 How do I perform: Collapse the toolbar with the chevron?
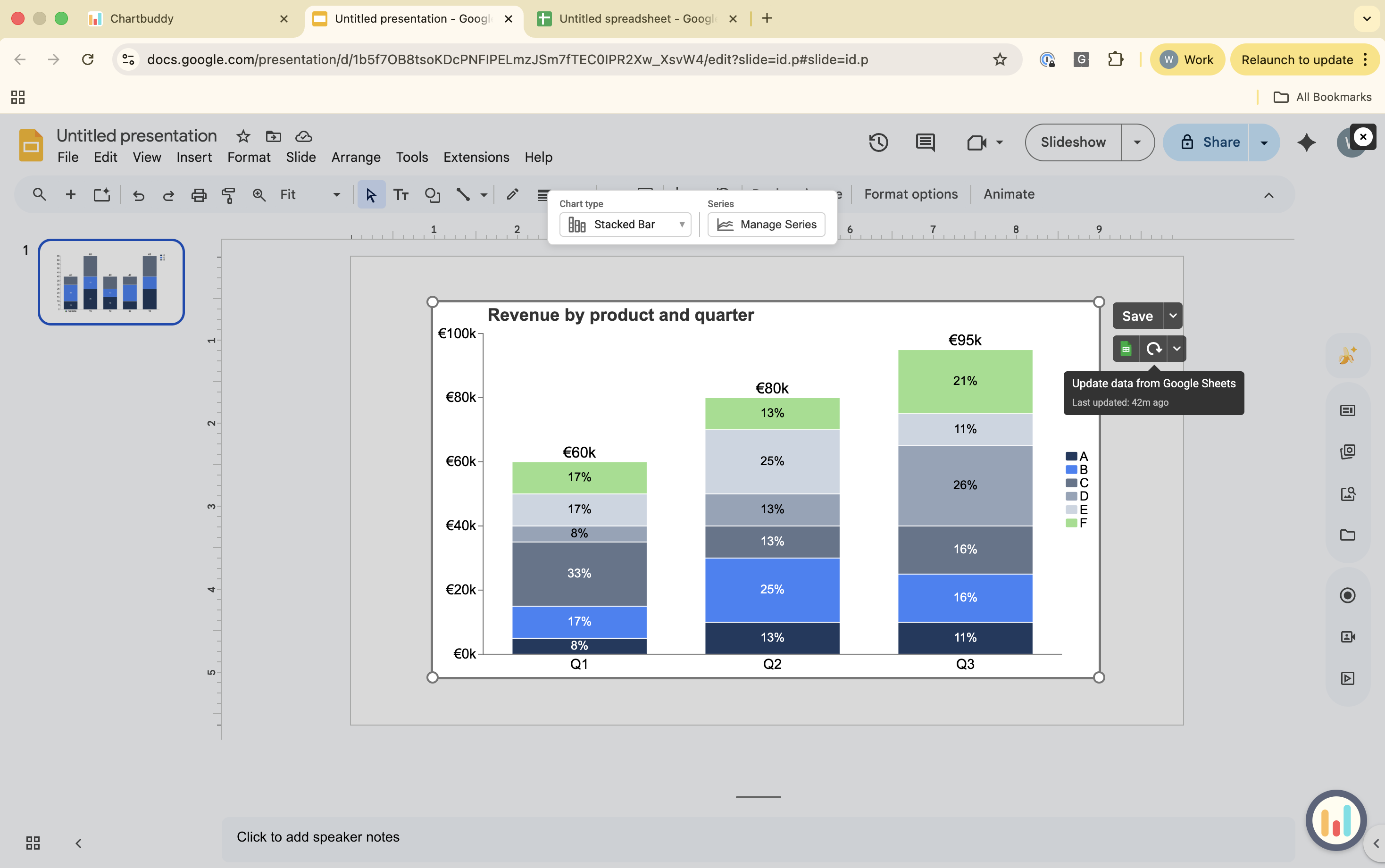(1269, 195)
